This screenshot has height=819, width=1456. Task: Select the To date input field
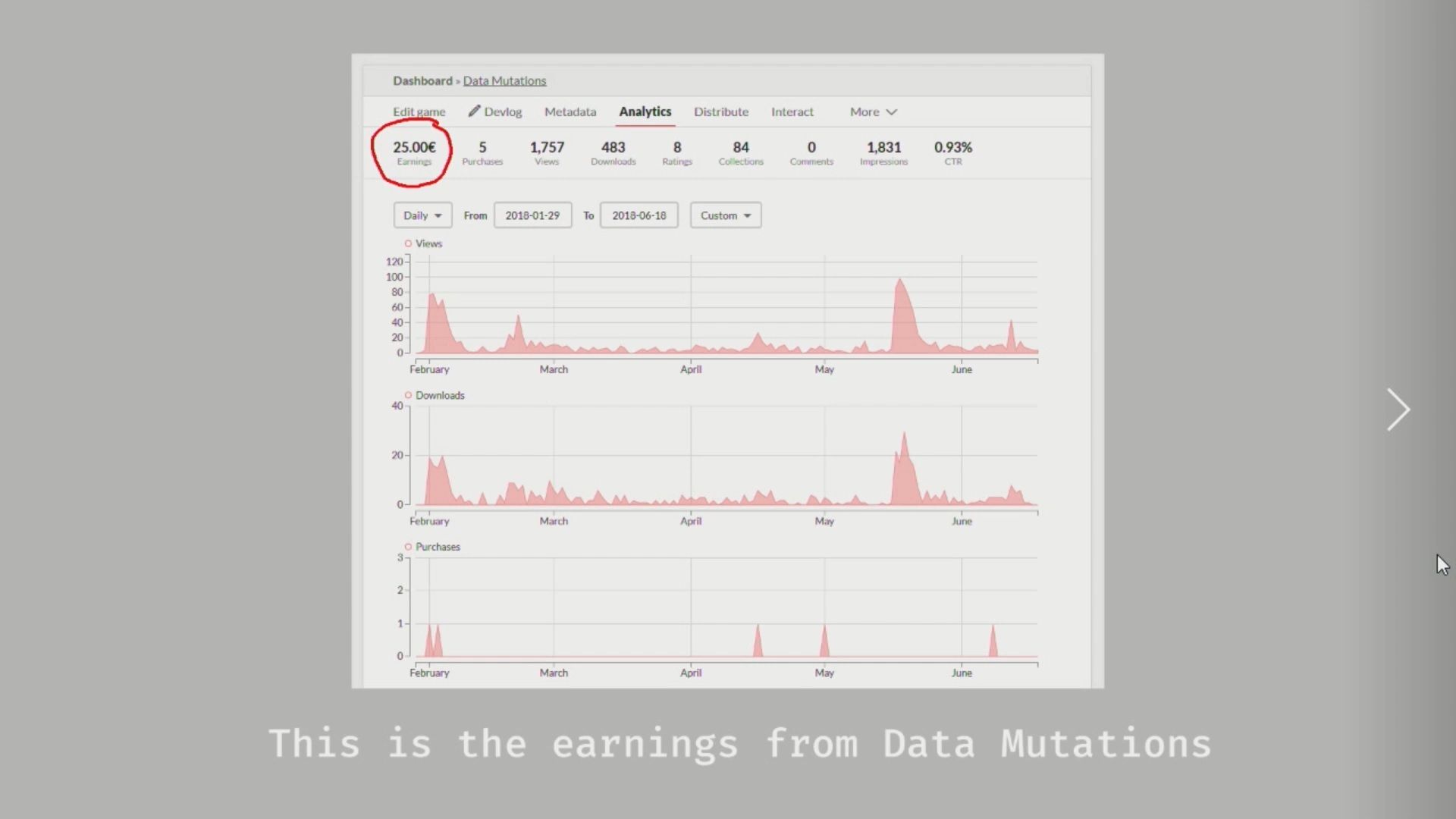point(639,215)
